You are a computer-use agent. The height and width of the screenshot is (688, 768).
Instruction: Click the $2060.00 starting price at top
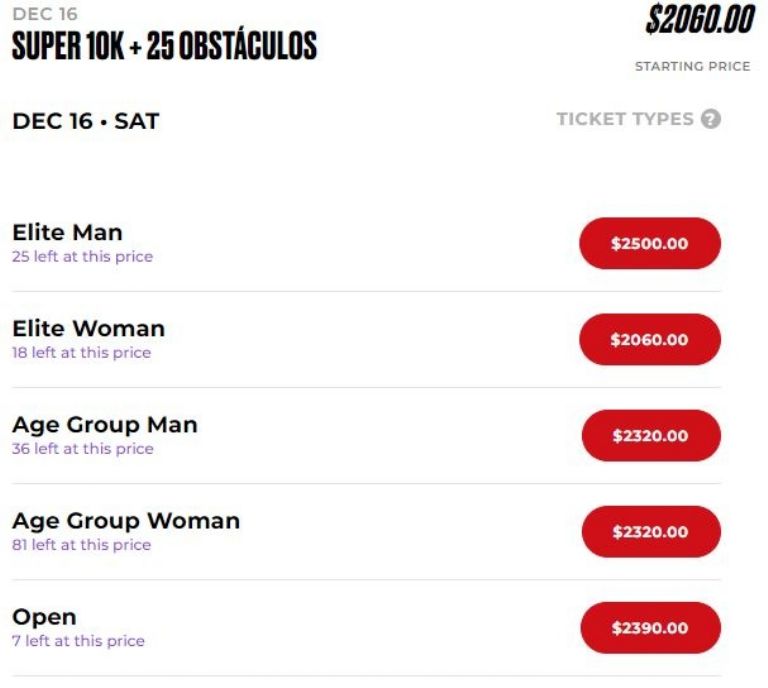pos(700,20)
